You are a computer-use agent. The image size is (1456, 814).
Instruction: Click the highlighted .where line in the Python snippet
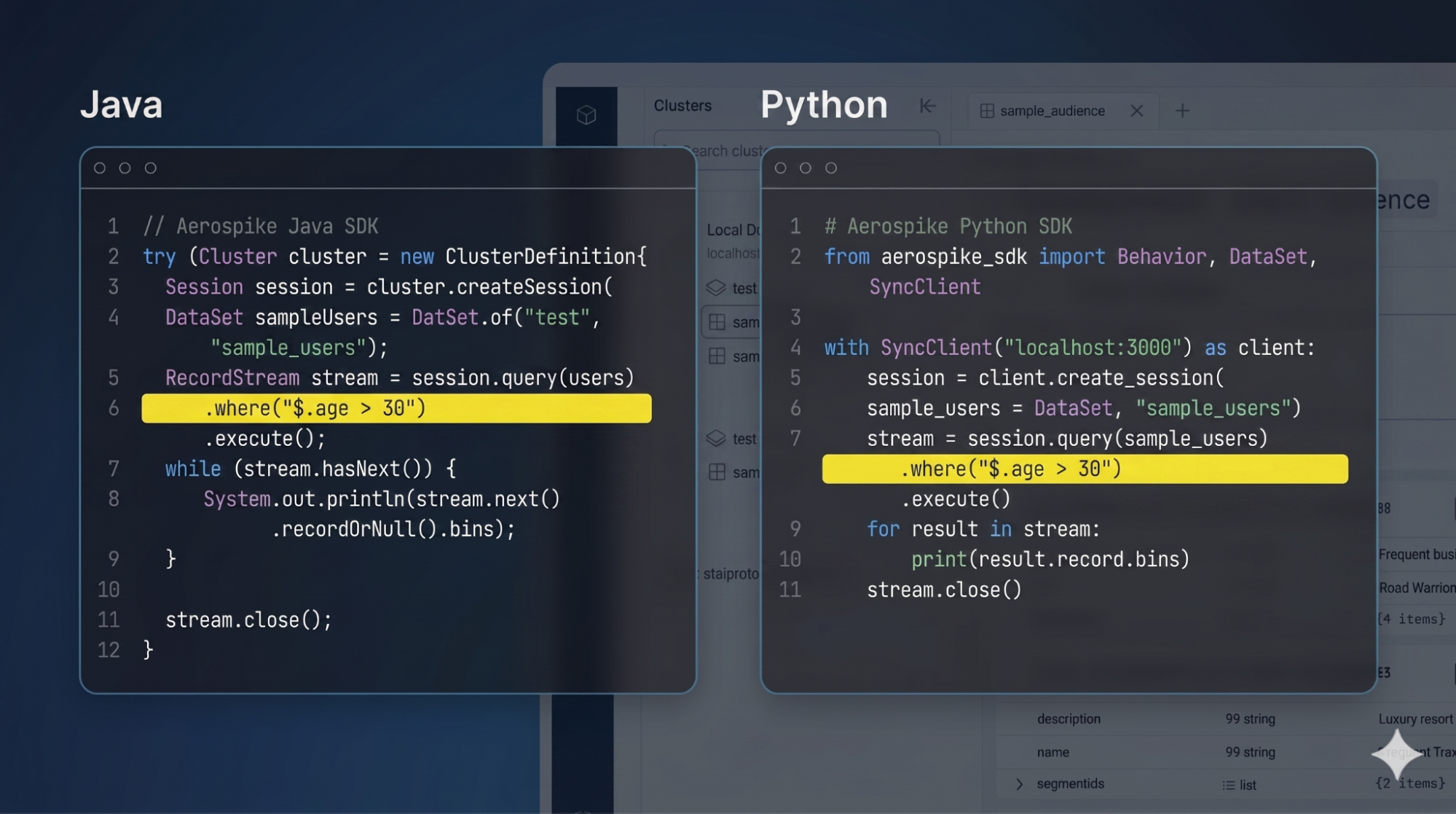pyautogui.click(x=1084, y=469)
